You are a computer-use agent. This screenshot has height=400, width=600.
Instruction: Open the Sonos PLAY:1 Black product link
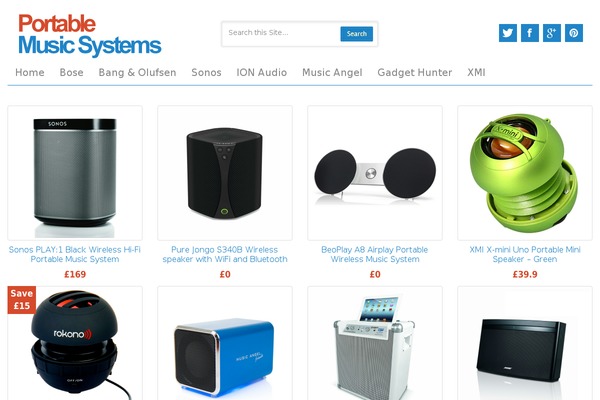coord(75,254)
